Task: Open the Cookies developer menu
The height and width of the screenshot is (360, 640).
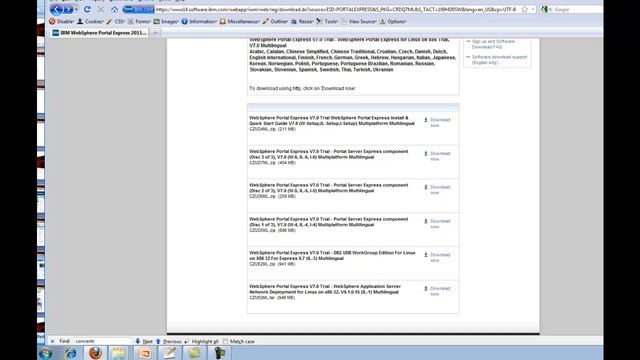Action: pos(91,21)
